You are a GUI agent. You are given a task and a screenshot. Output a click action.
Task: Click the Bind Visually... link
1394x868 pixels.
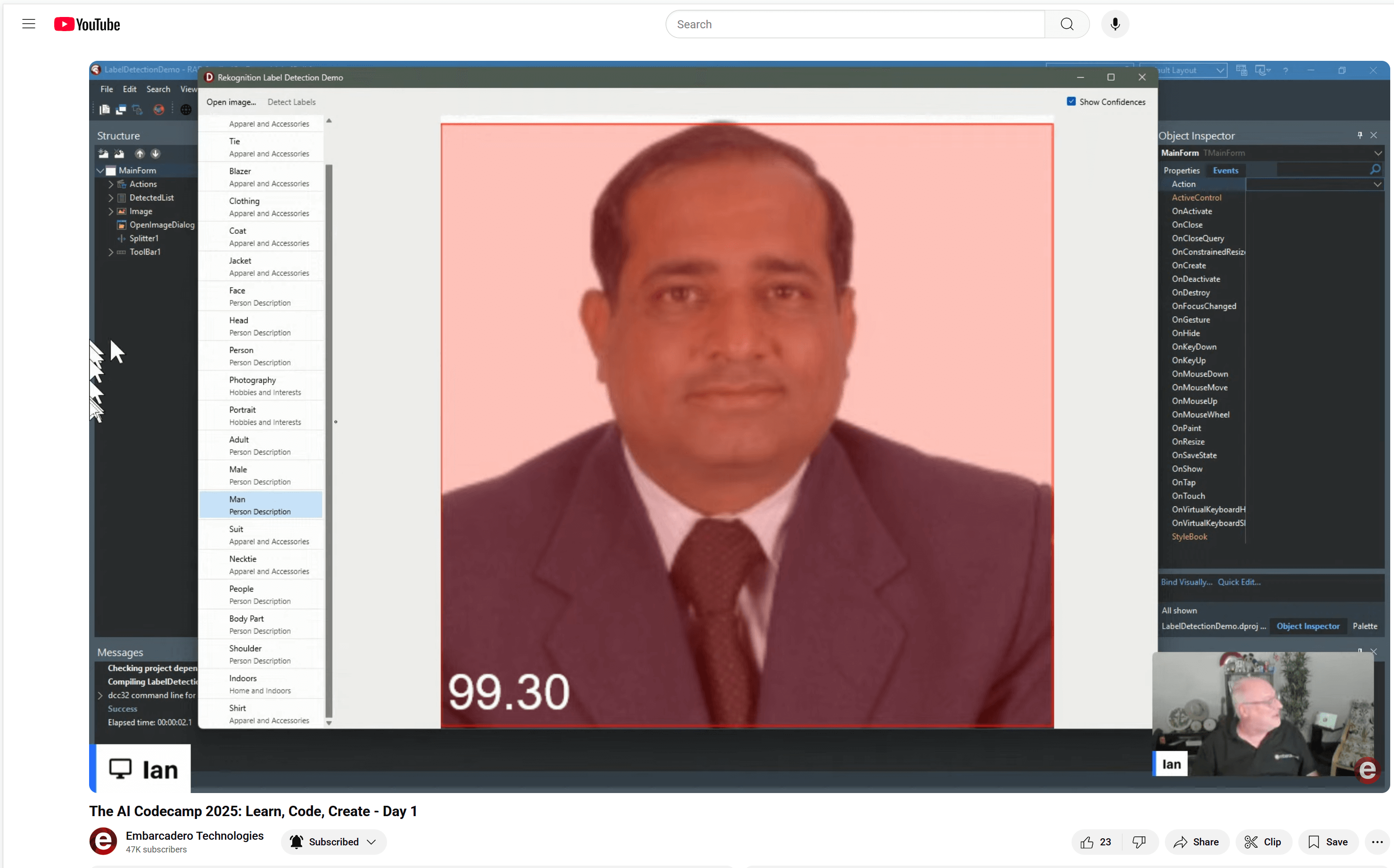1186,581
